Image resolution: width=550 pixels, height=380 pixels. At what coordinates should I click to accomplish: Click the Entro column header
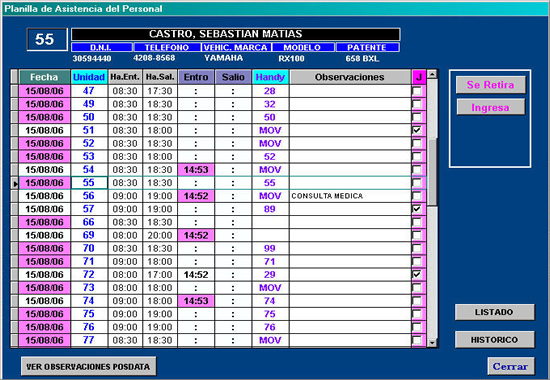click(x=196, y=77)
